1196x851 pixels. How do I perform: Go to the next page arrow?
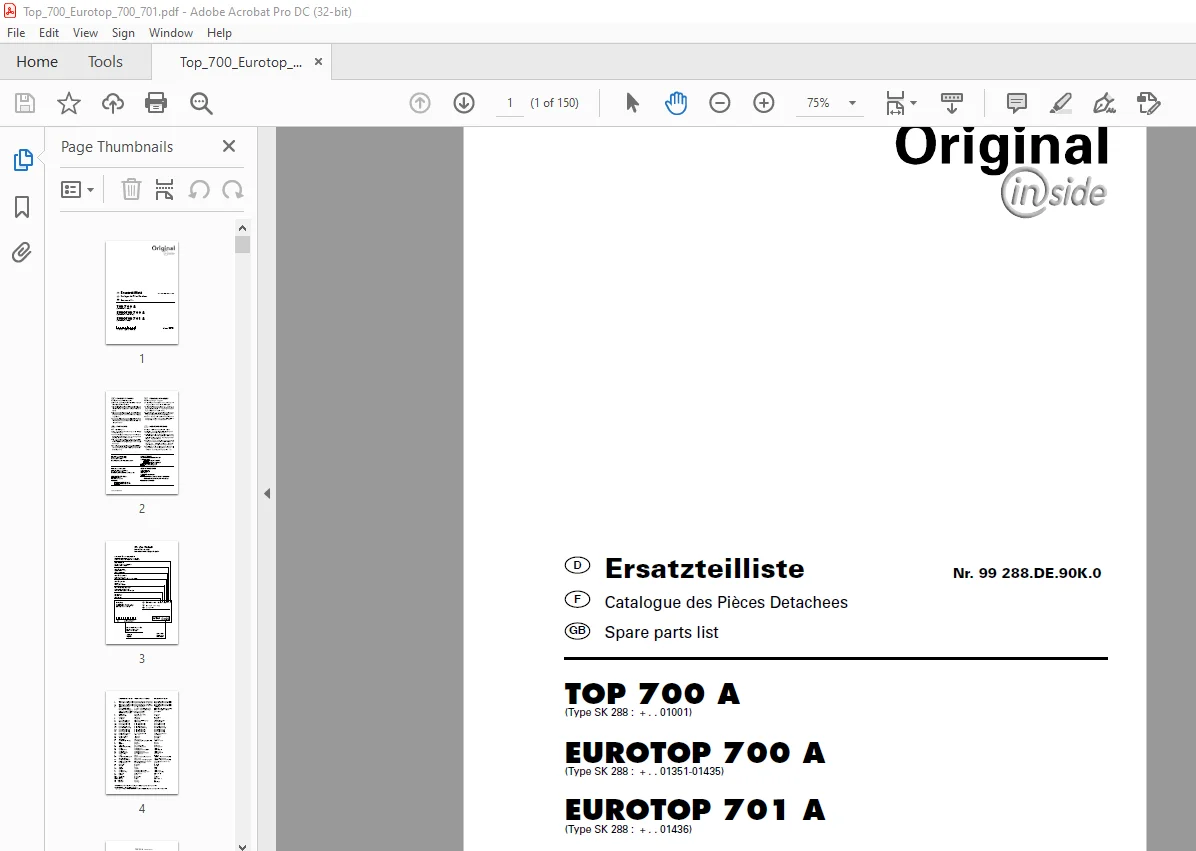point(464,103)
